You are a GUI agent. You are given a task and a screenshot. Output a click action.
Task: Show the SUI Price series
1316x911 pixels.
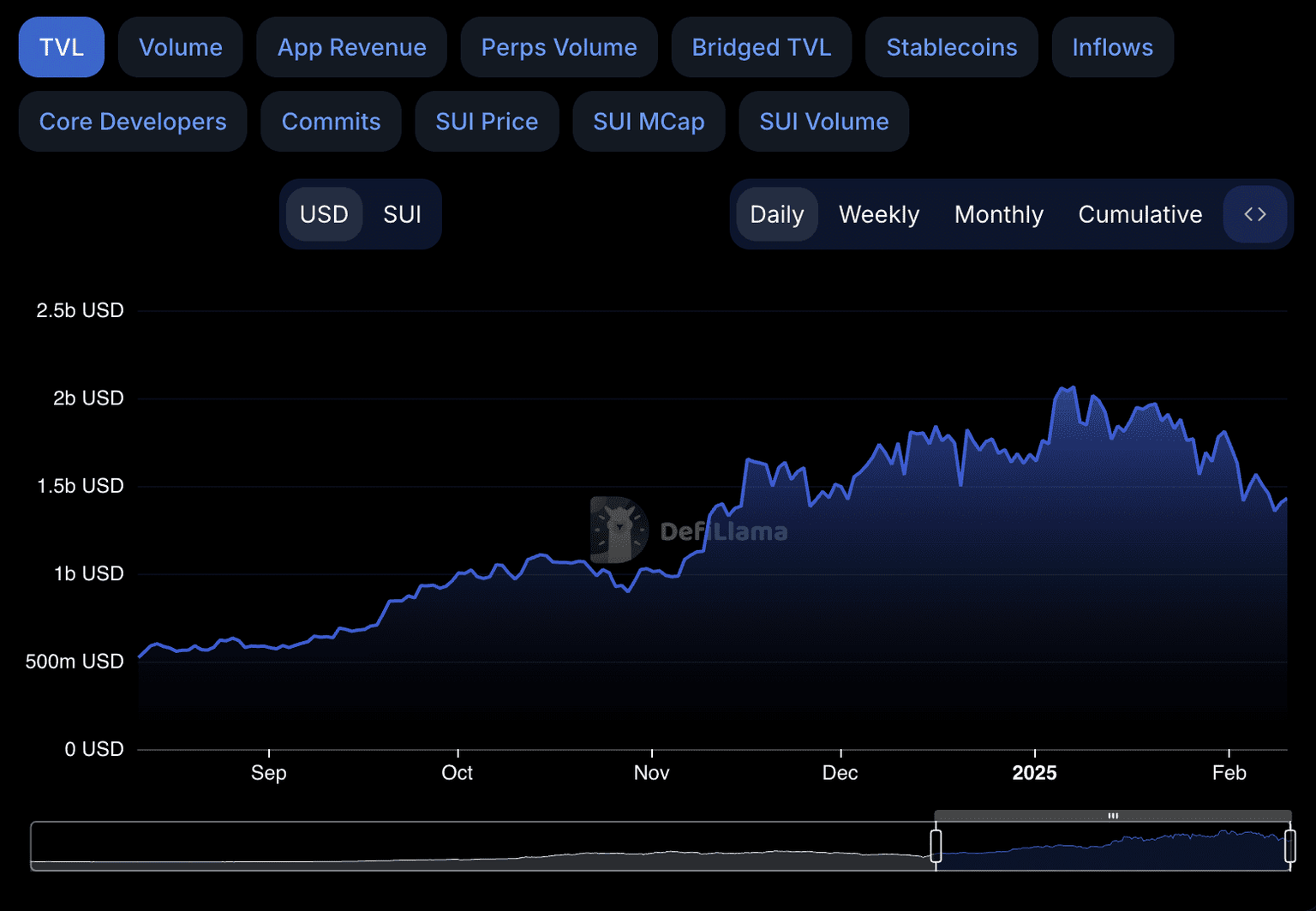[487, 122]
